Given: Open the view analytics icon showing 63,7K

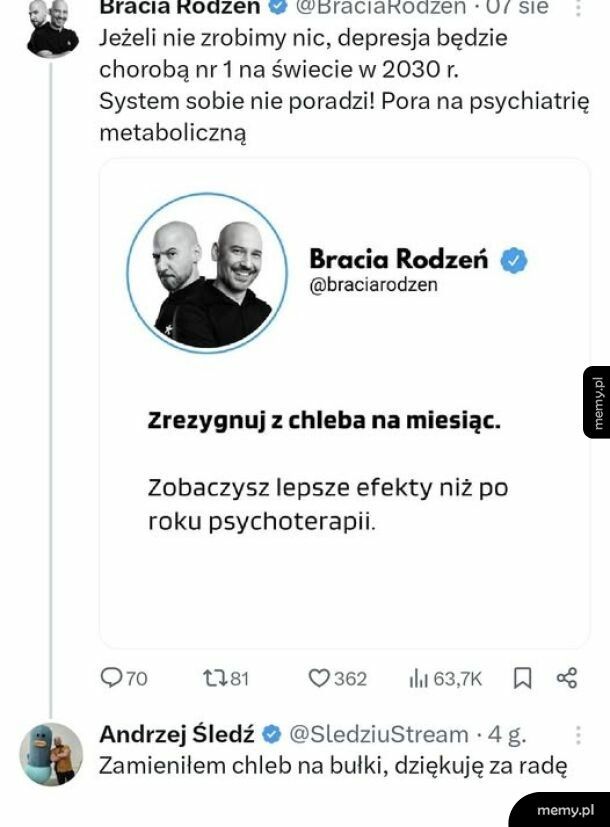Looking at the screenshot, I should coord(417,676).
